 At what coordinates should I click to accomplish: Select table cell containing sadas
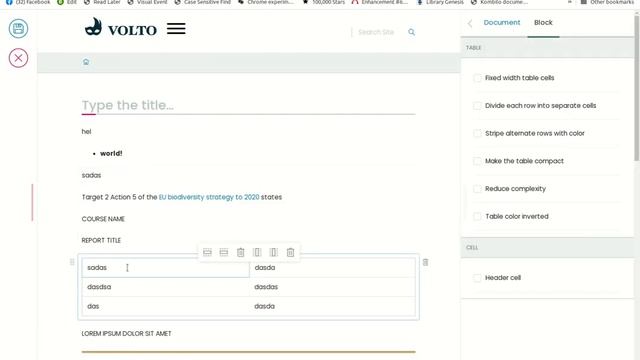point(165,268)
